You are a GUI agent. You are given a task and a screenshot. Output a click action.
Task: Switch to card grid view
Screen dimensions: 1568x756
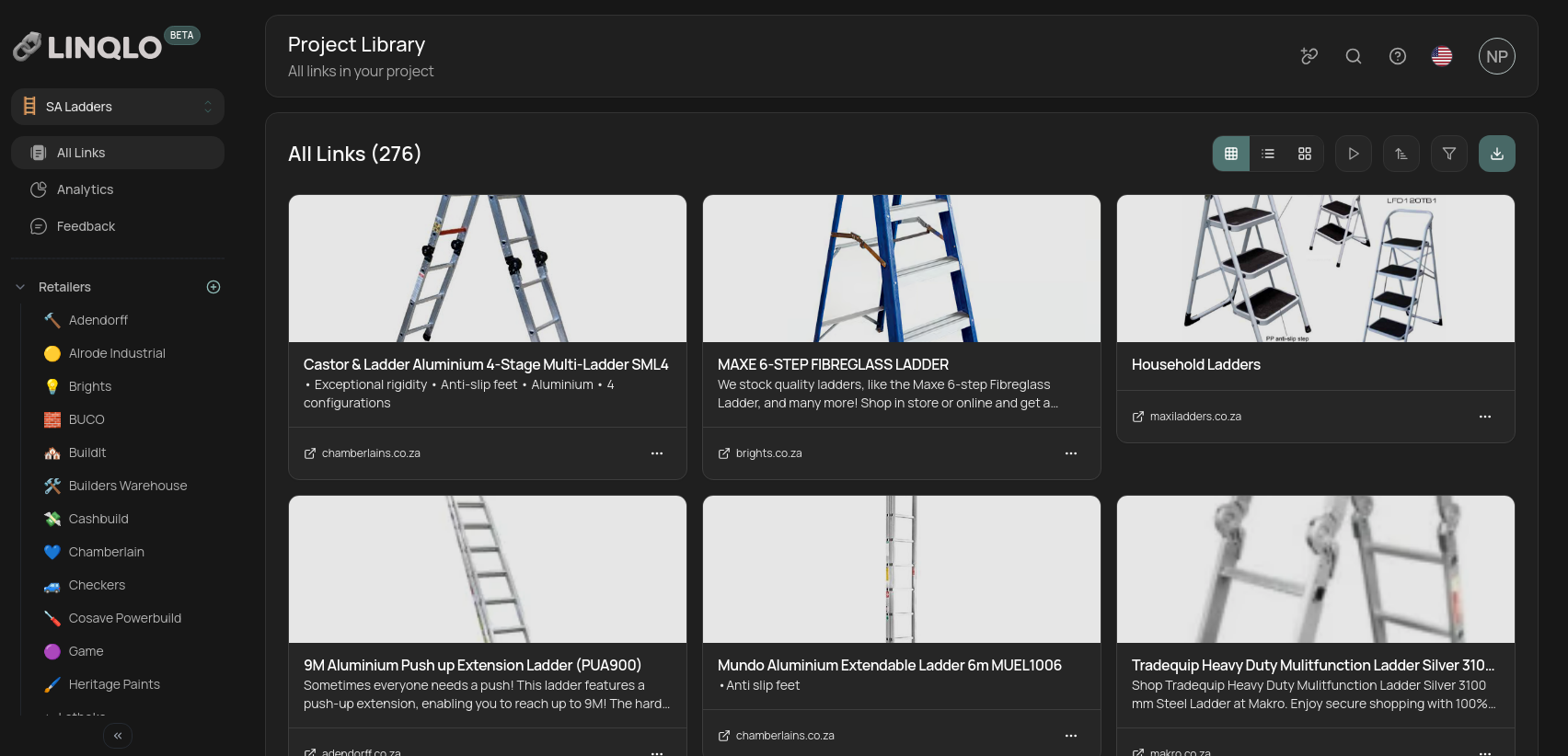click(x=1231, y=154)
